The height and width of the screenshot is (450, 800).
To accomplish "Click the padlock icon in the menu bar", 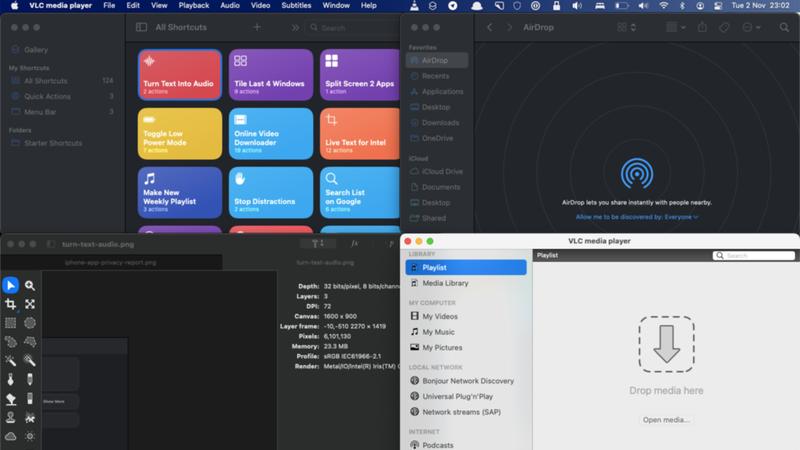I will click(556, 6).
